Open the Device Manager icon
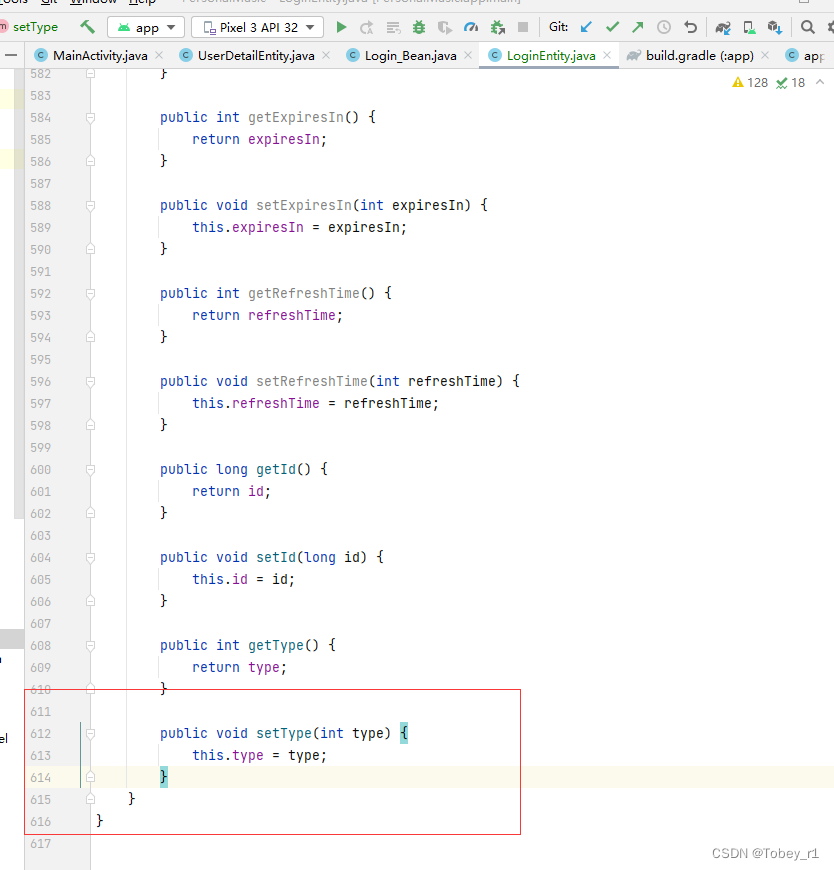The height and width of the screenshot is (870, 834). tap(749, 27)
